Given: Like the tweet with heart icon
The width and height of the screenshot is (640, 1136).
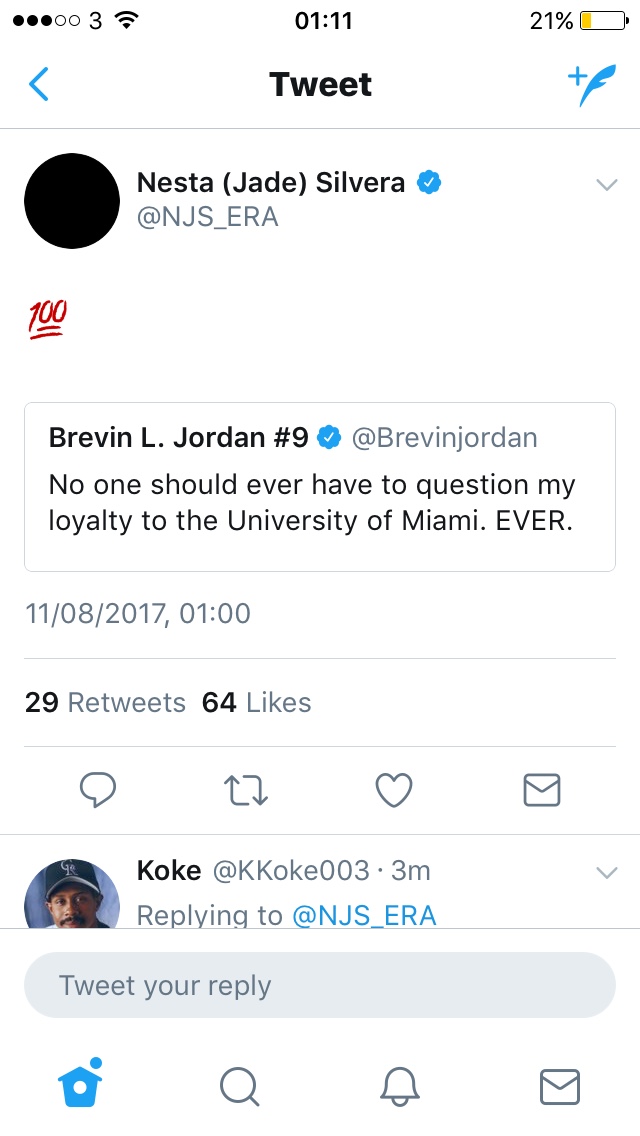Looking at the screenshot, I should pyautogui.click(x=394, y=790).
